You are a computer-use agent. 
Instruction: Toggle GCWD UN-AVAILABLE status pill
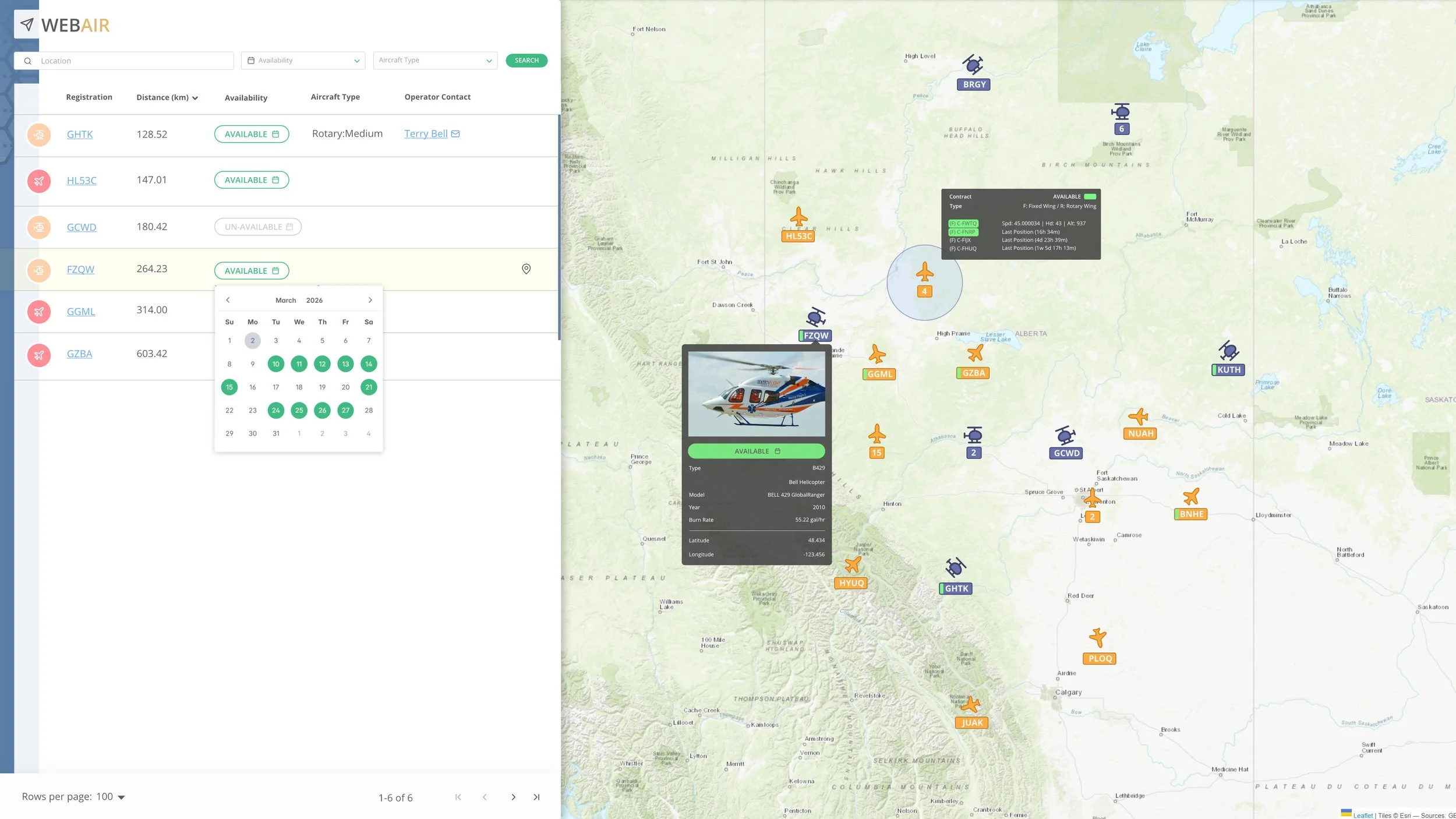tap(258, 227)
